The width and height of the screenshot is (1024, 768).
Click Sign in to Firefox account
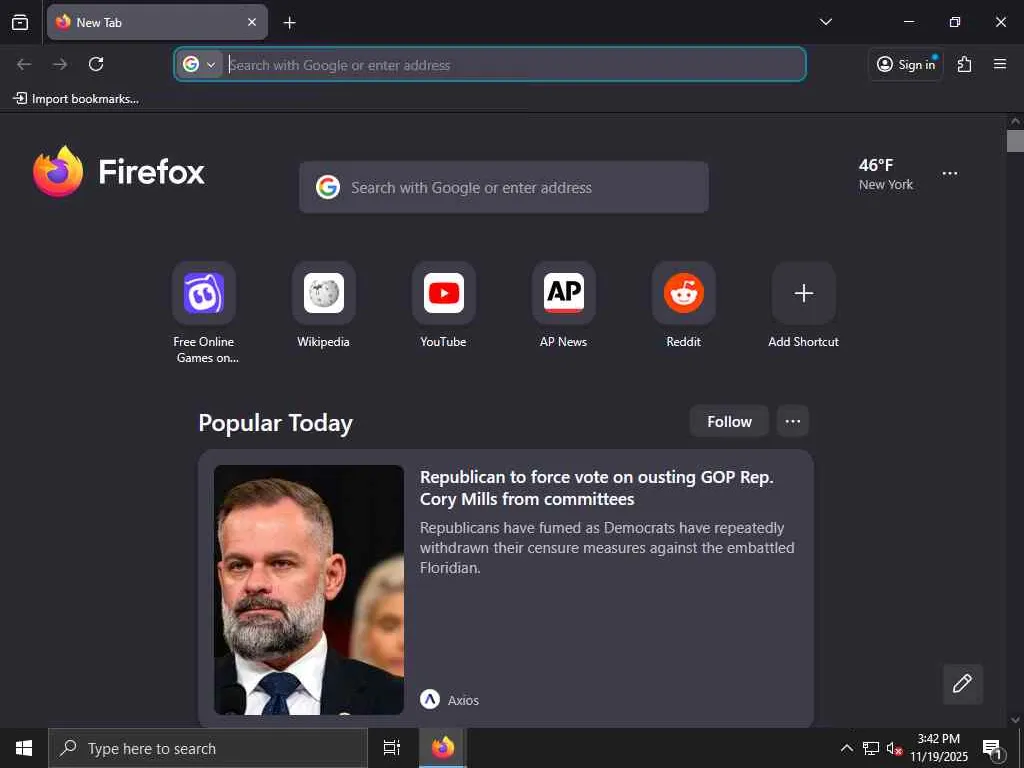click(906, 64)
